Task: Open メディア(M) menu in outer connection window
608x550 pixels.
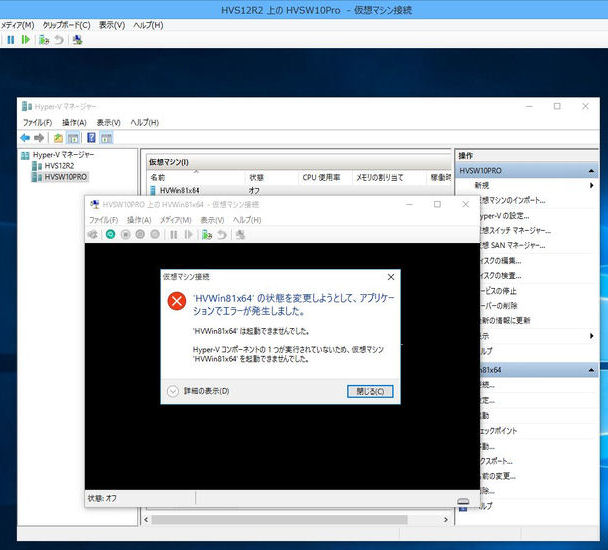Action: (x=17, y=25)
